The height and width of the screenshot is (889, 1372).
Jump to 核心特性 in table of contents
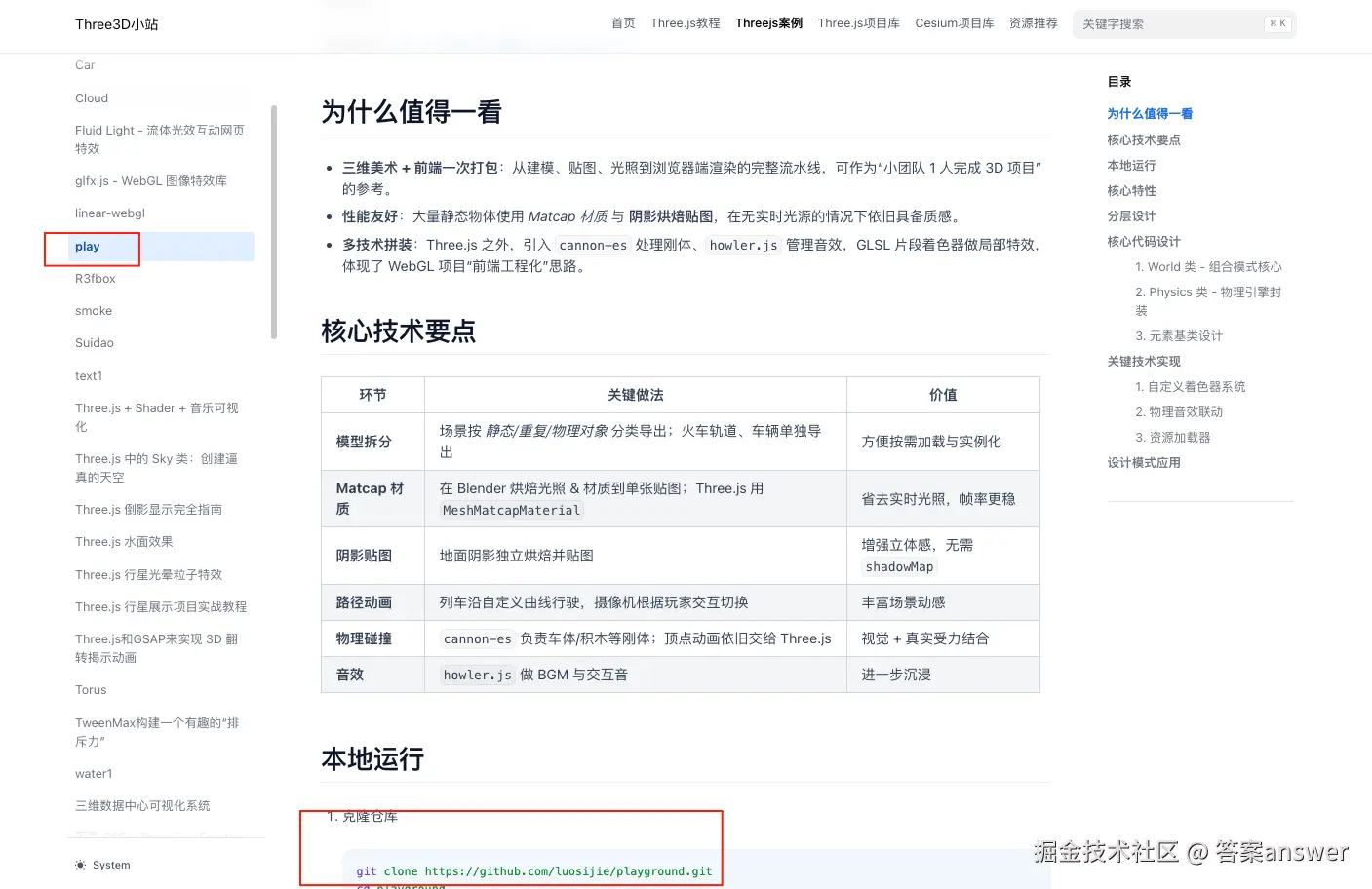[1131, 191]
